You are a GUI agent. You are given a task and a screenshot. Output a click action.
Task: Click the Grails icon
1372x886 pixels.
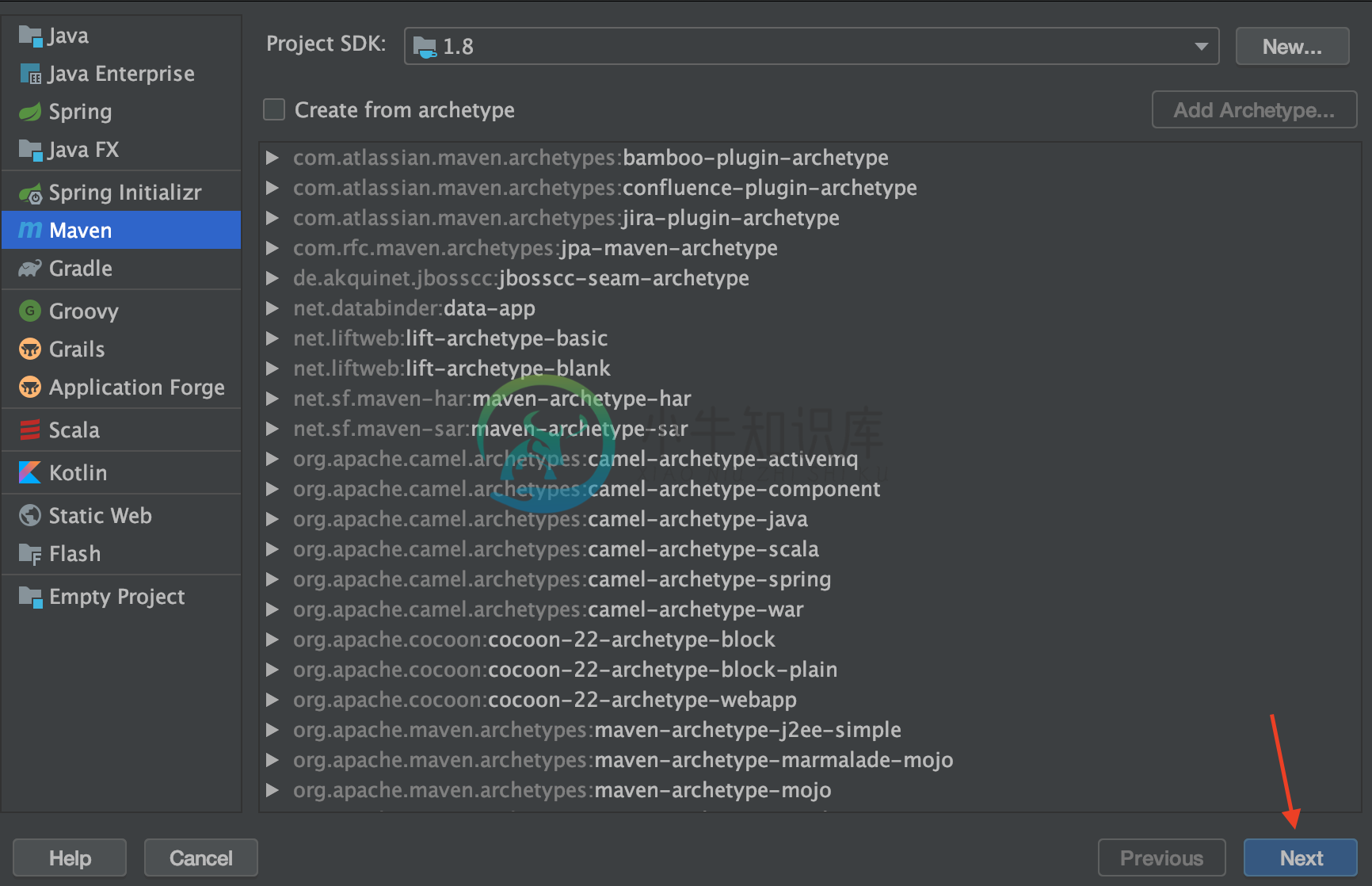pyautogui.click(x=30, y=349)
